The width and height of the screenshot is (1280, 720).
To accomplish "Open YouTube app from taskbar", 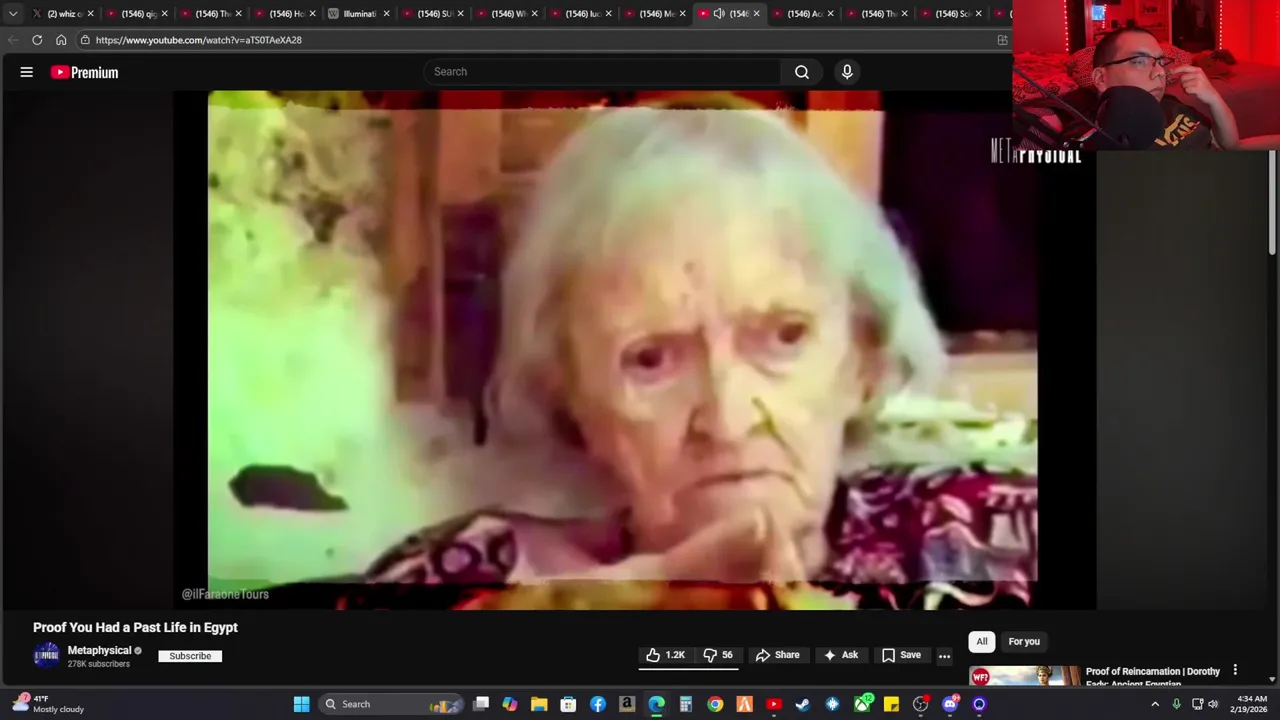I will click(x=774, y=704).
